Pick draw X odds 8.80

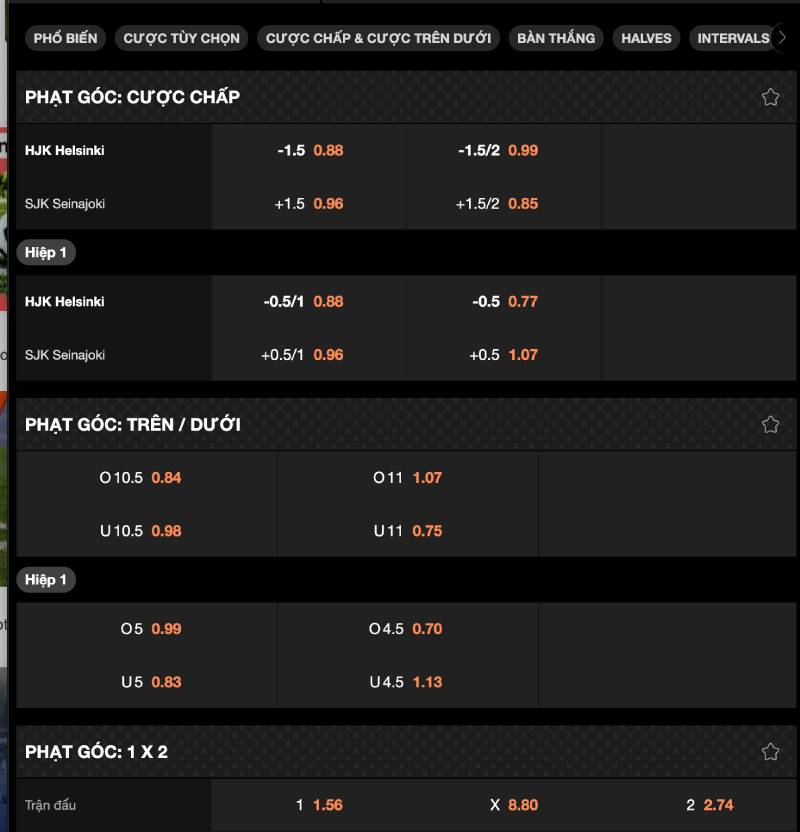coord(515,805)
